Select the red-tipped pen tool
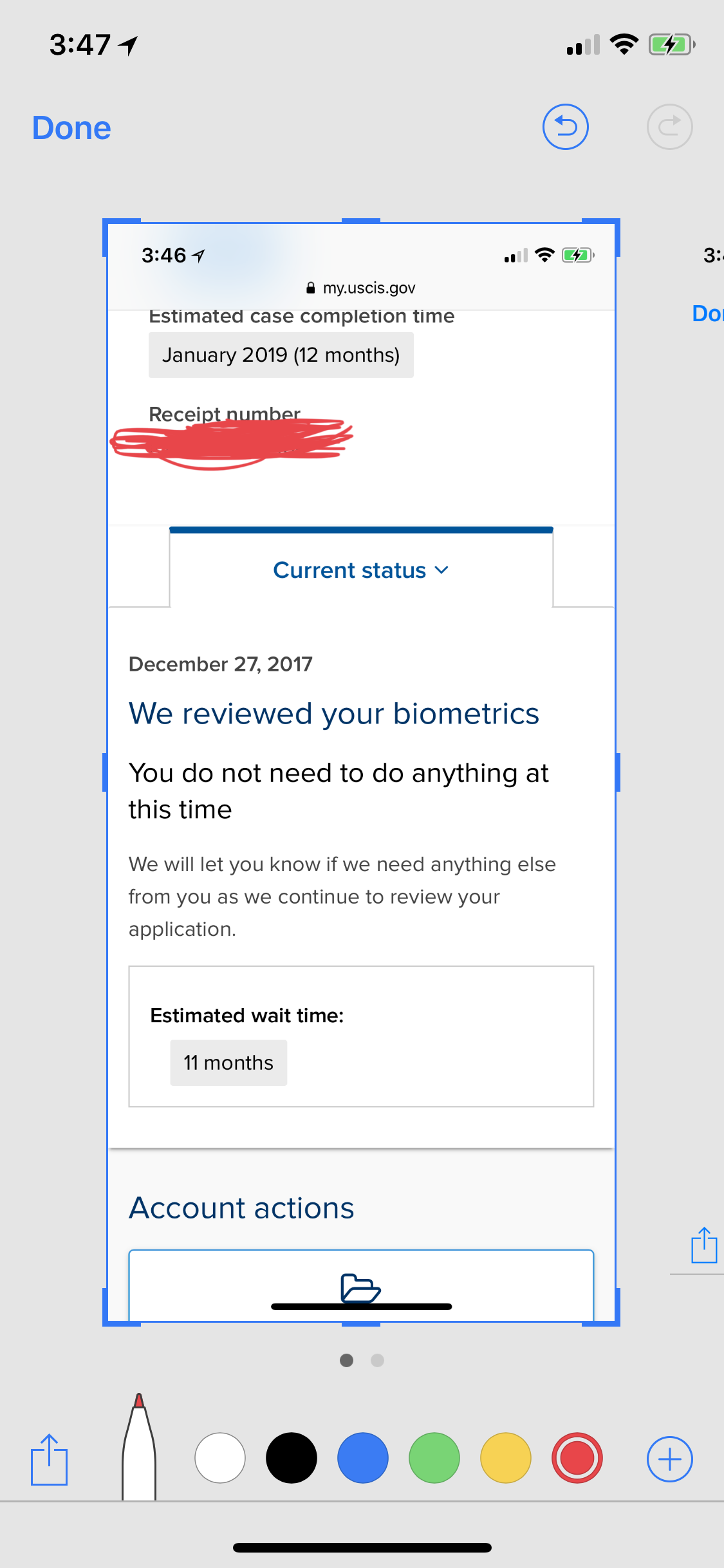The image size is (724, 1568). [x=139, y=1448]
